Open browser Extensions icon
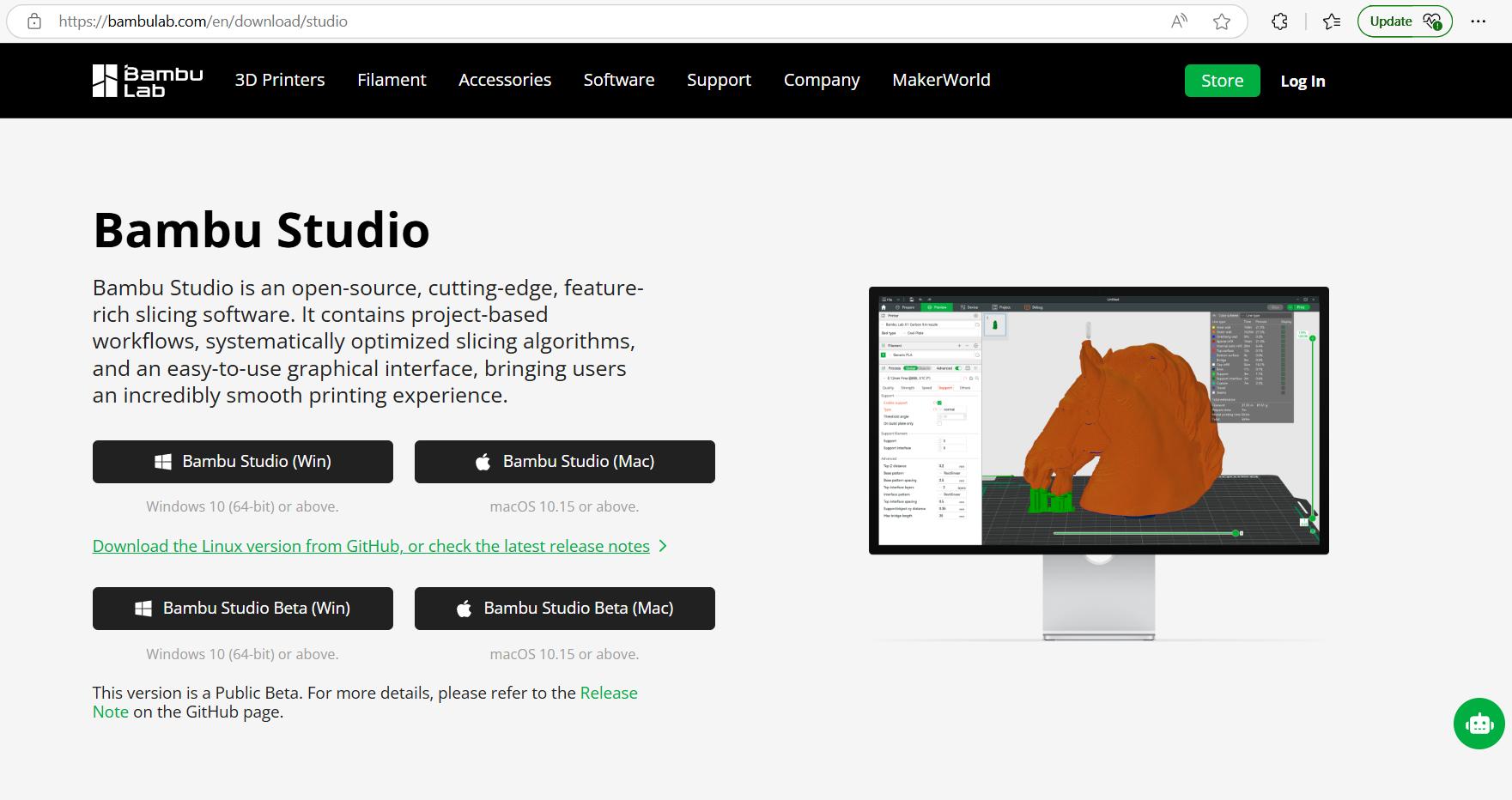 tap(1279, 21)
